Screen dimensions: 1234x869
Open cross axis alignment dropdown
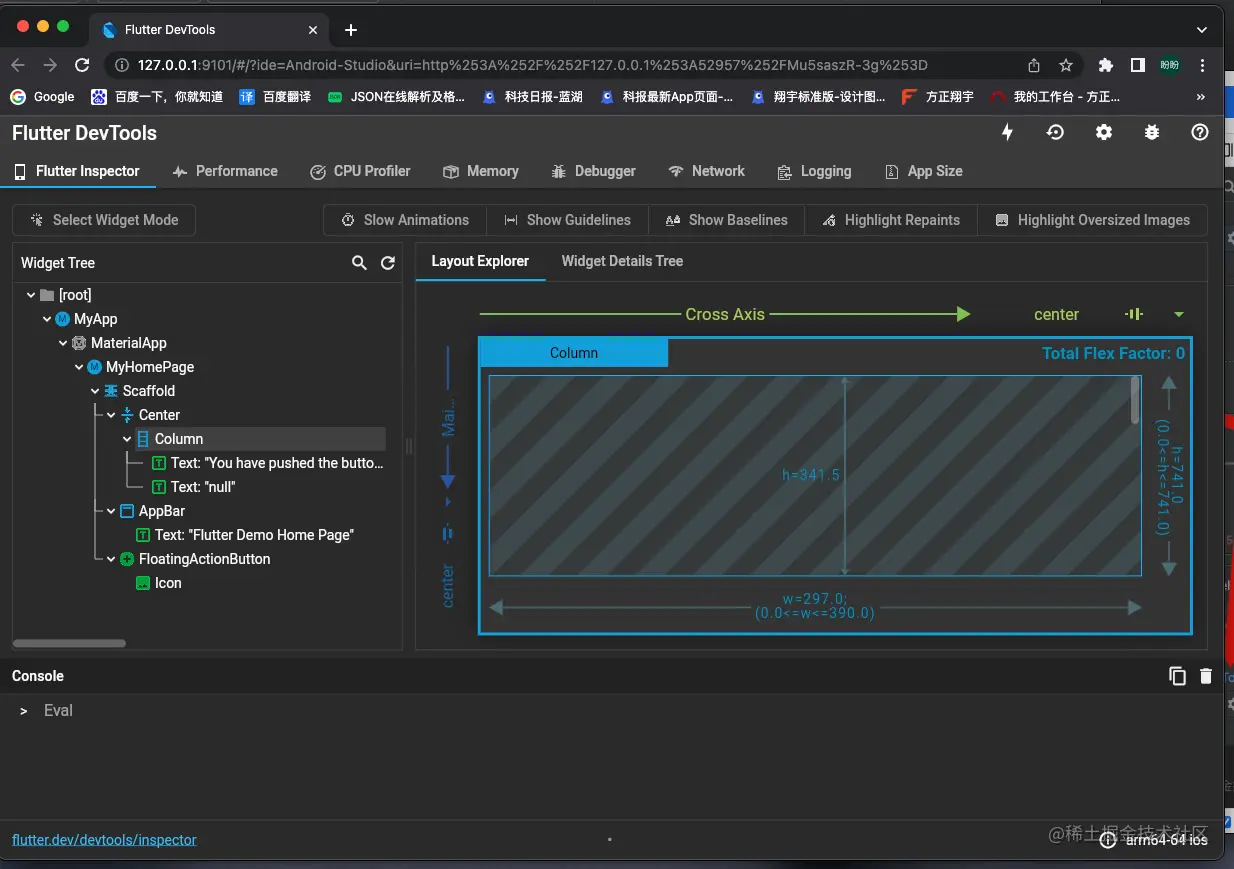tap(1178, 314)
